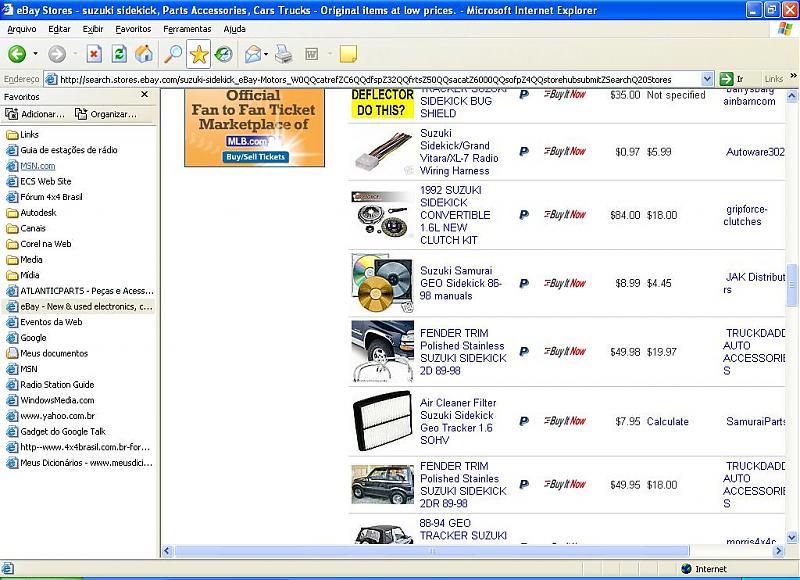Click the CD manuals product thumbnail

click(382, 283)
